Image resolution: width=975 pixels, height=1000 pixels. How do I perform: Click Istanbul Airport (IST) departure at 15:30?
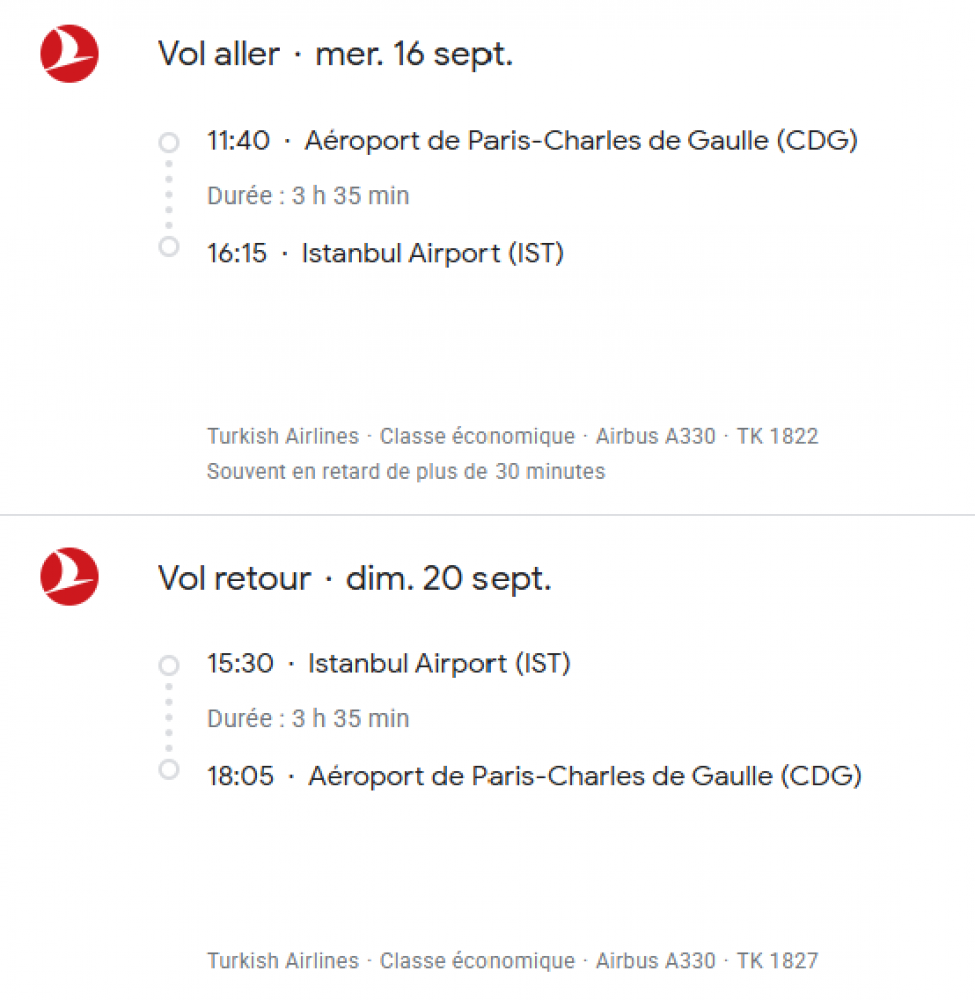(439, 663)
